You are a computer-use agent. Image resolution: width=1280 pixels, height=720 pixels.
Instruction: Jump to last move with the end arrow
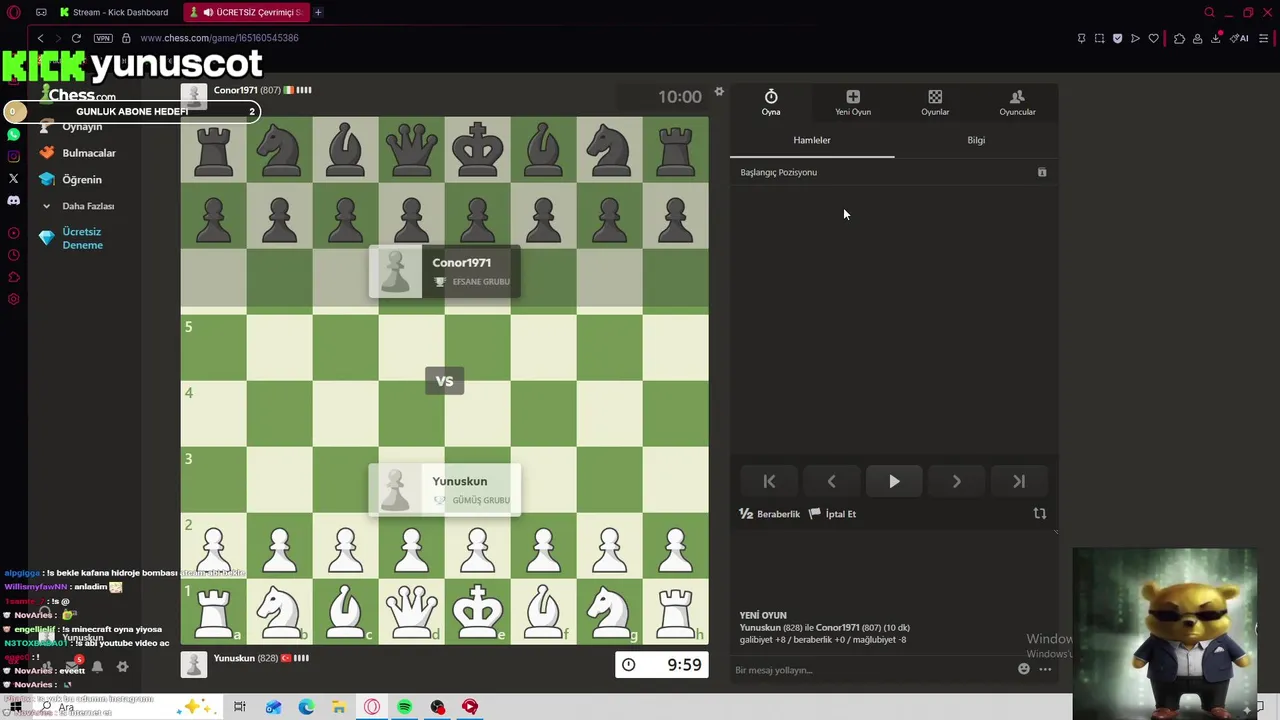(1019, 481)
